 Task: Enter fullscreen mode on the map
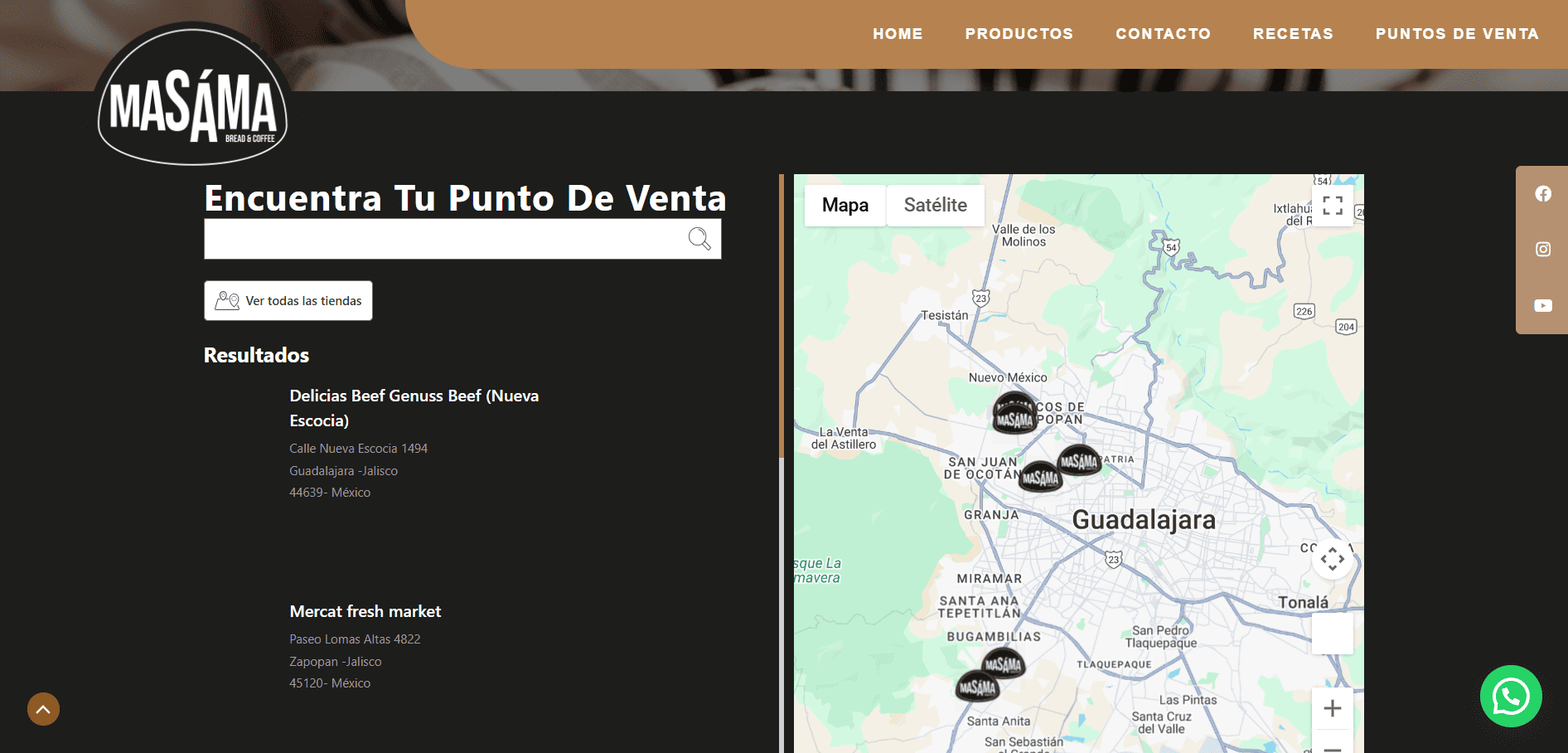[1332, 205]
